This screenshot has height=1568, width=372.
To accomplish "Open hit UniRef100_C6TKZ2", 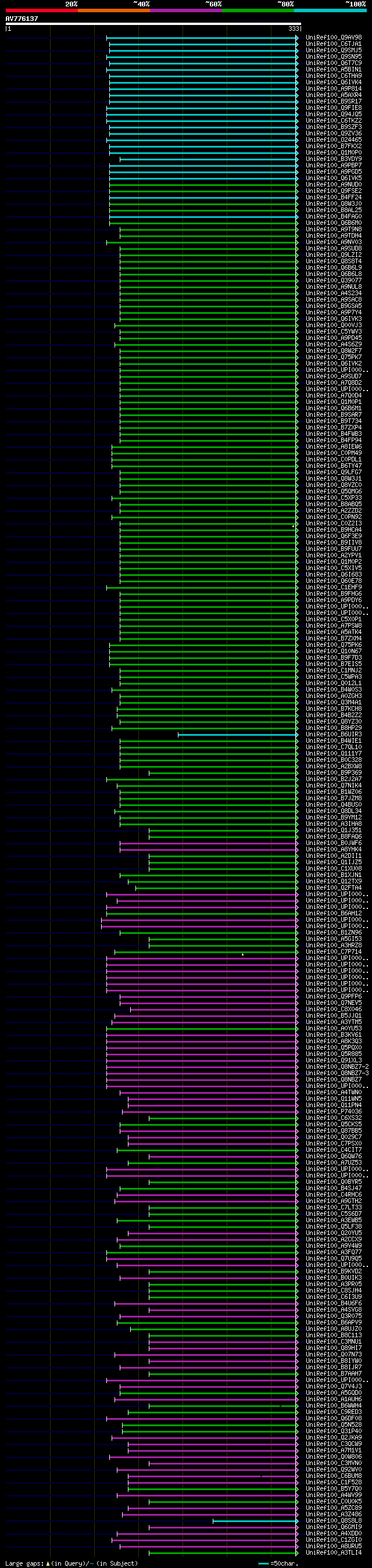I will click(x=334, y=121).
